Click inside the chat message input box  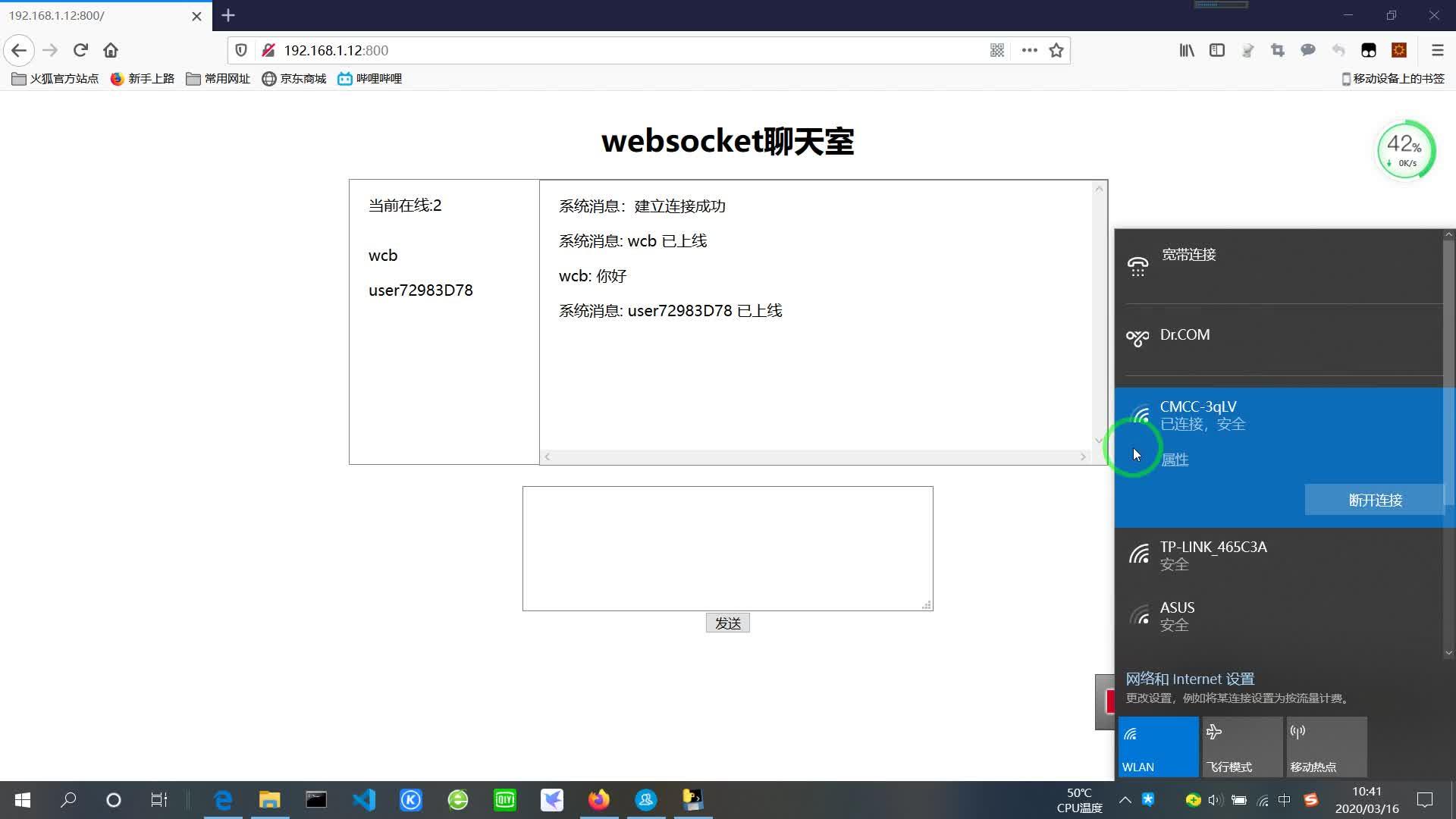[727, 548]
